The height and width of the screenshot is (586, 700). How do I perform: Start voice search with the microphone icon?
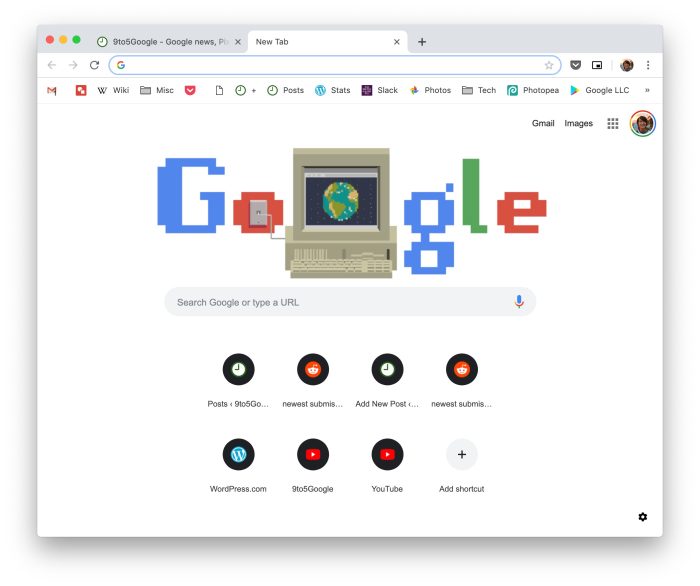click(x=519, y=302)
